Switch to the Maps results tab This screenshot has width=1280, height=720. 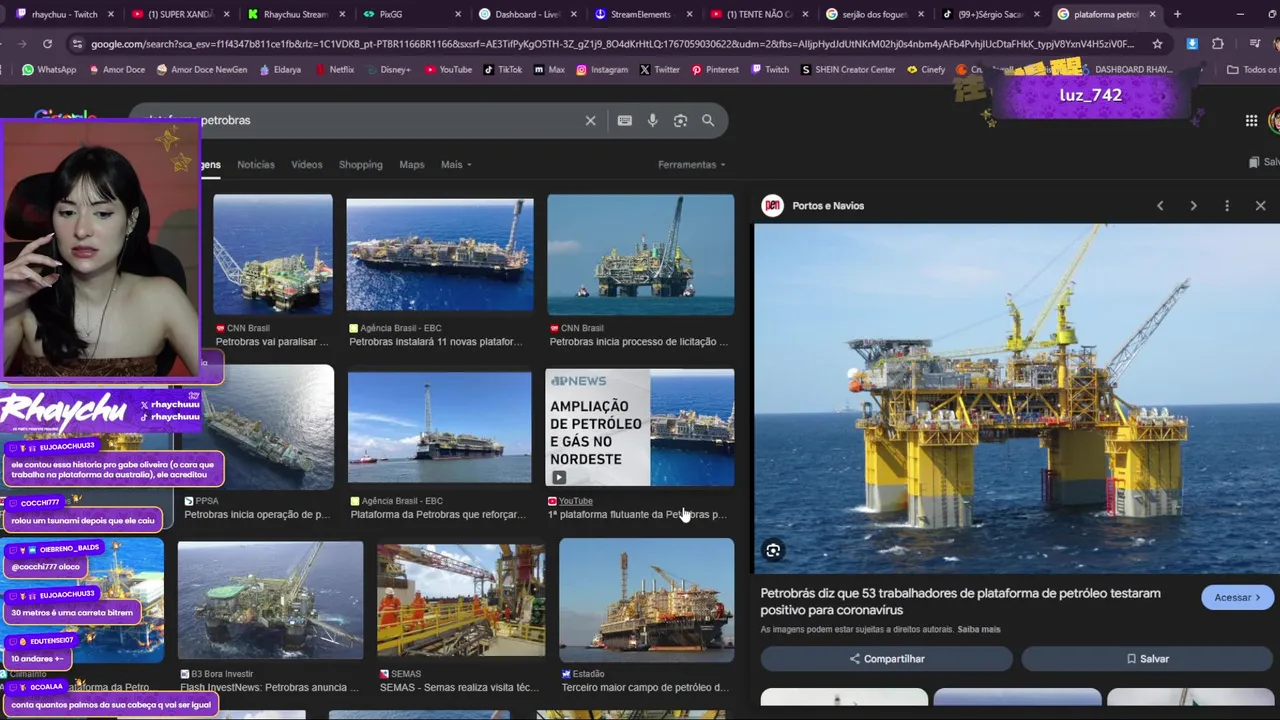(x=411, y=164)
